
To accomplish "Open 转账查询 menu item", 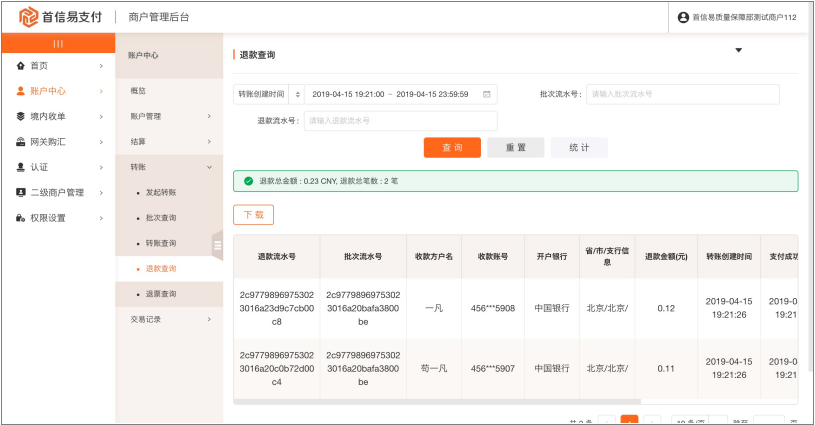I will 161,243.
